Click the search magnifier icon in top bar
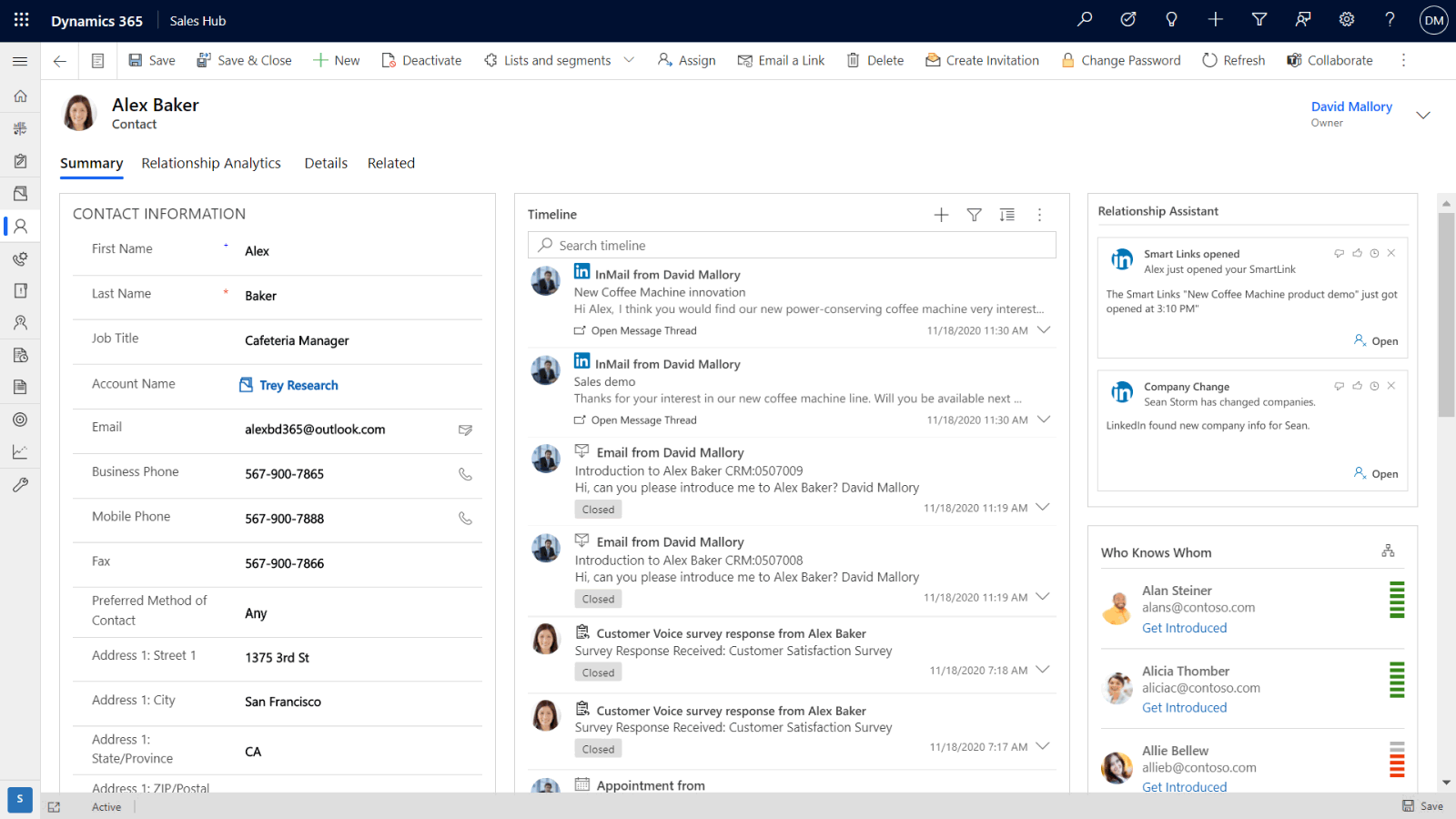 point(1084,19)
